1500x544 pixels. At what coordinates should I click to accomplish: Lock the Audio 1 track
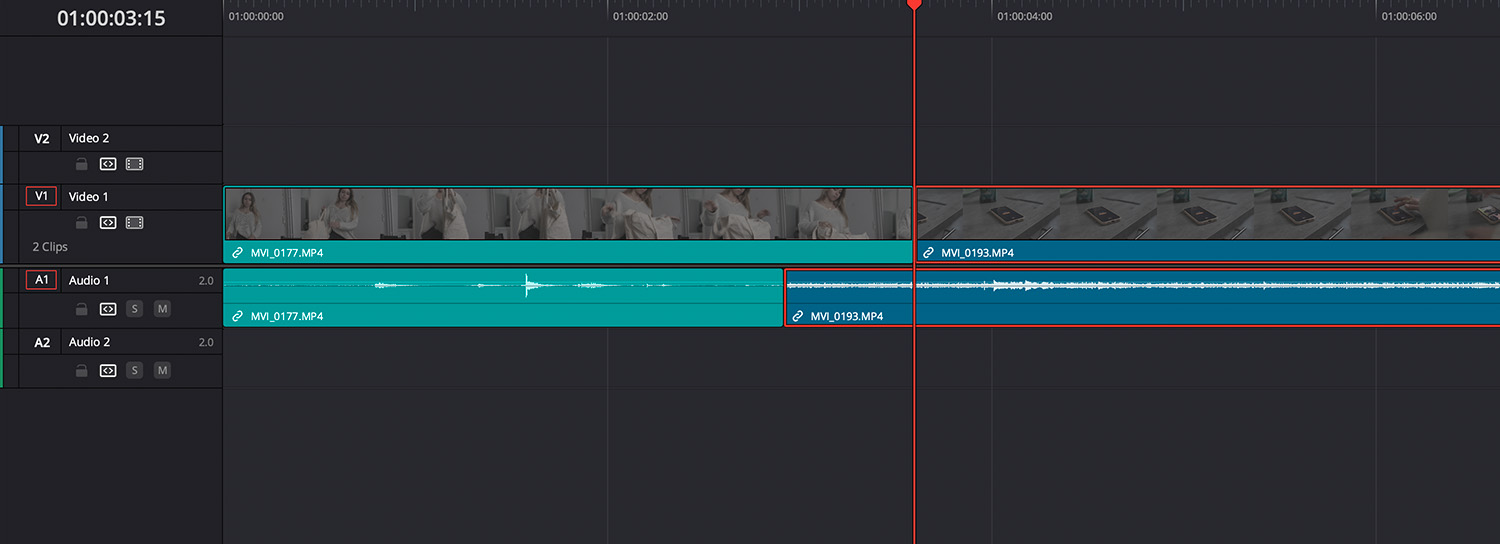click(82, 309)
